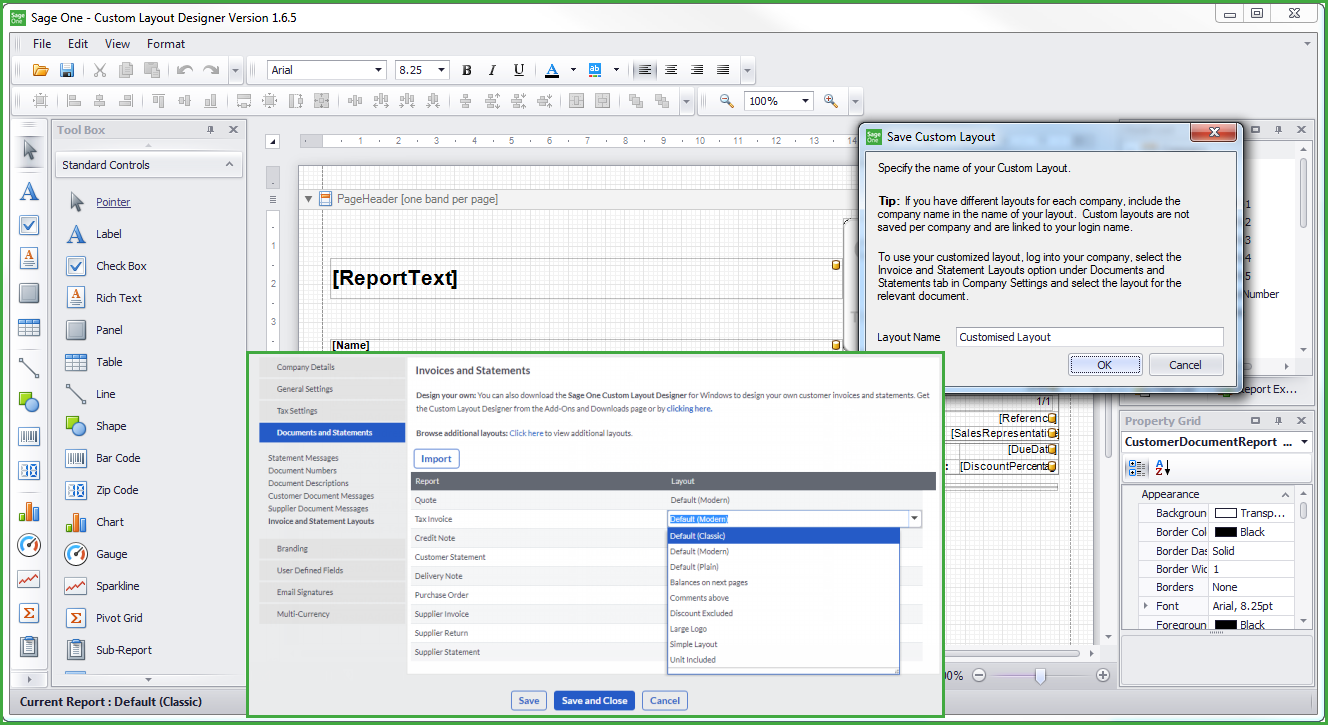Expand the Font property
The width and height of the screenshot is (1328, 725).
click(1146, 606)
